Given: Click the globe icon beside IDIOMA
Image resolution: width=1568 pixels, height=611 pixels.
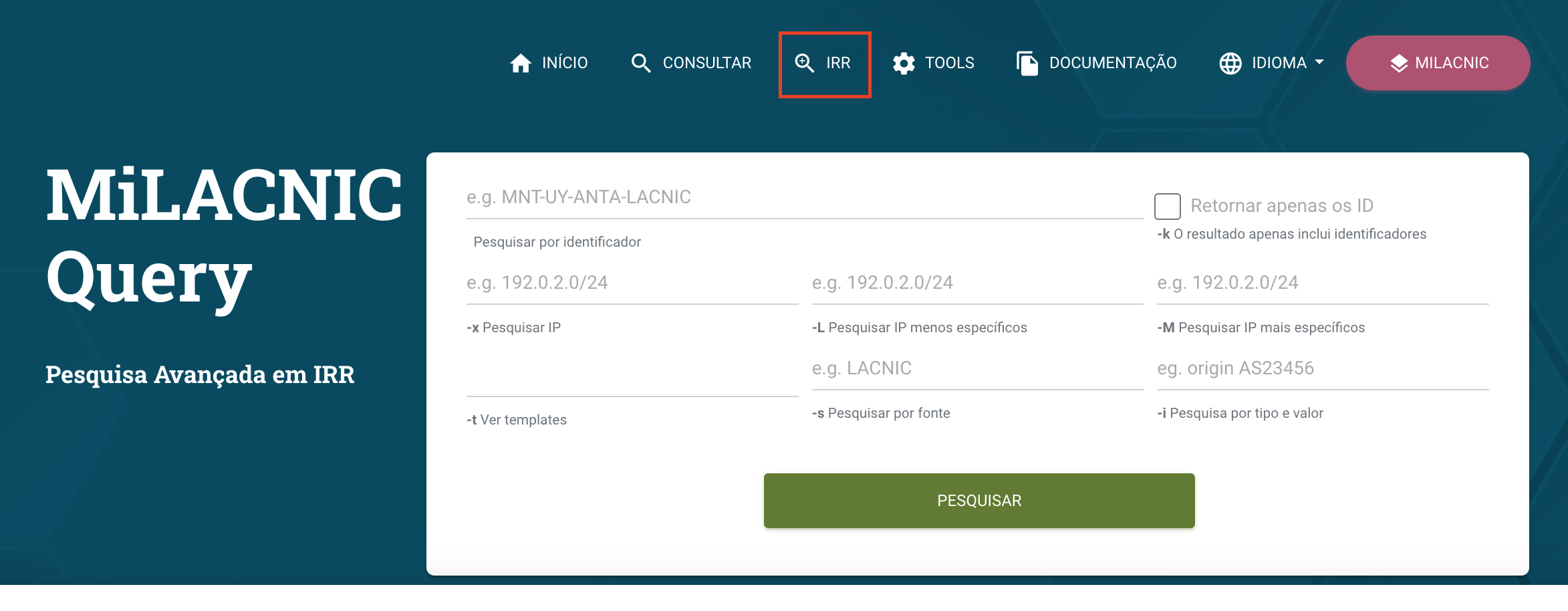Looking at the screenshot, I should coord(1230,63).
